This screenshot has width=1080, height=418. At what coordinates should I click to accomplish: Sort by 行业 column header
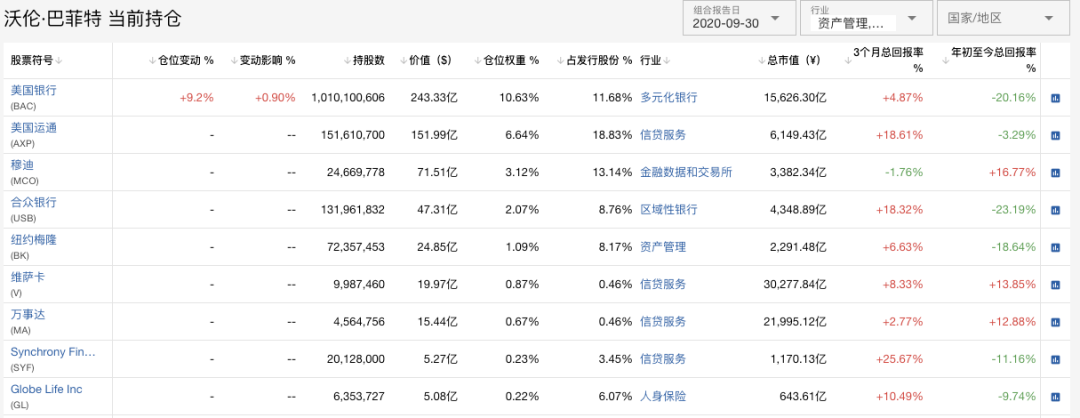[x=655, y=60]
